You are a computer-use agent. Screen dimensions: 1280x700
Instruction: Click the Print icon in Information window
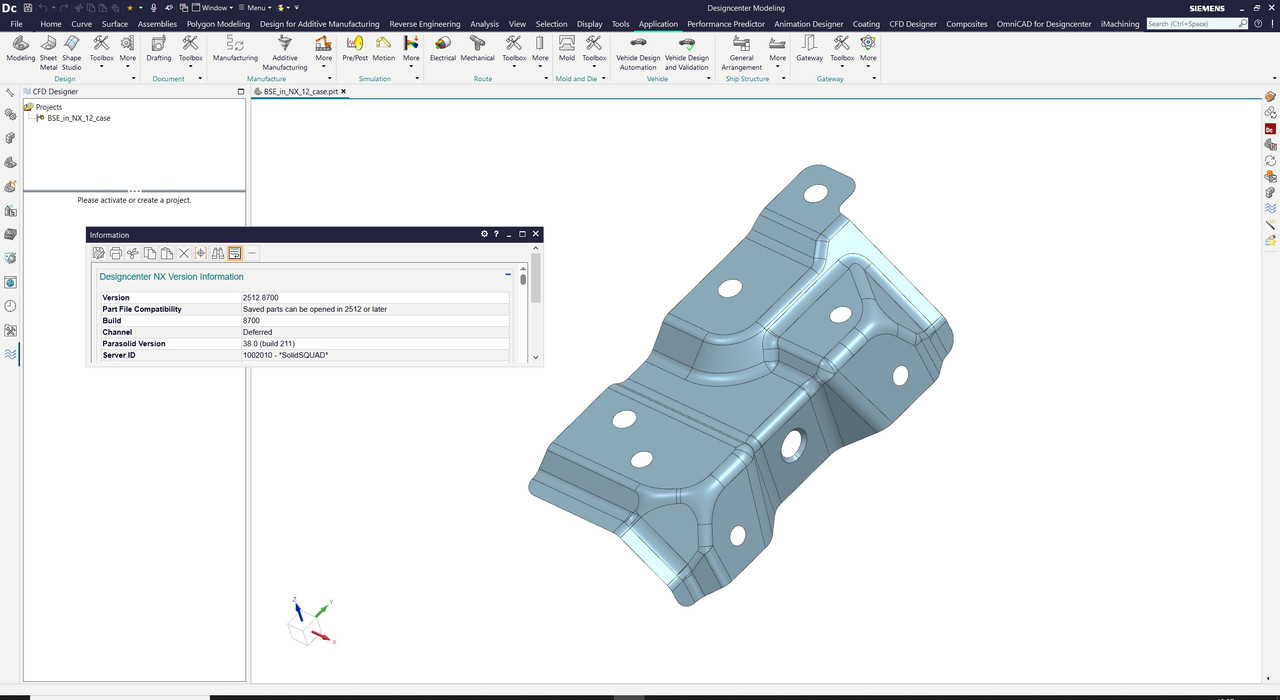coord(116,253)
